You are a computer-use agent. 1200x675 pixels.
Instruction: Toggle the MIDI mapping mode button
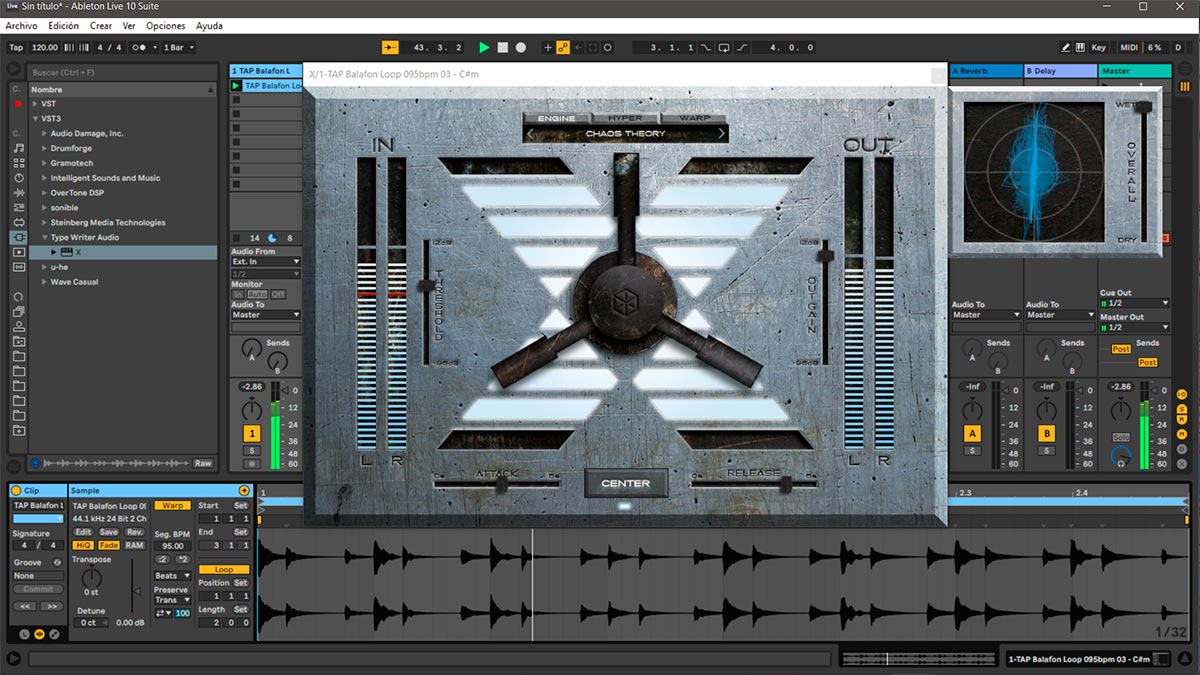click(x=1129, y=47)
